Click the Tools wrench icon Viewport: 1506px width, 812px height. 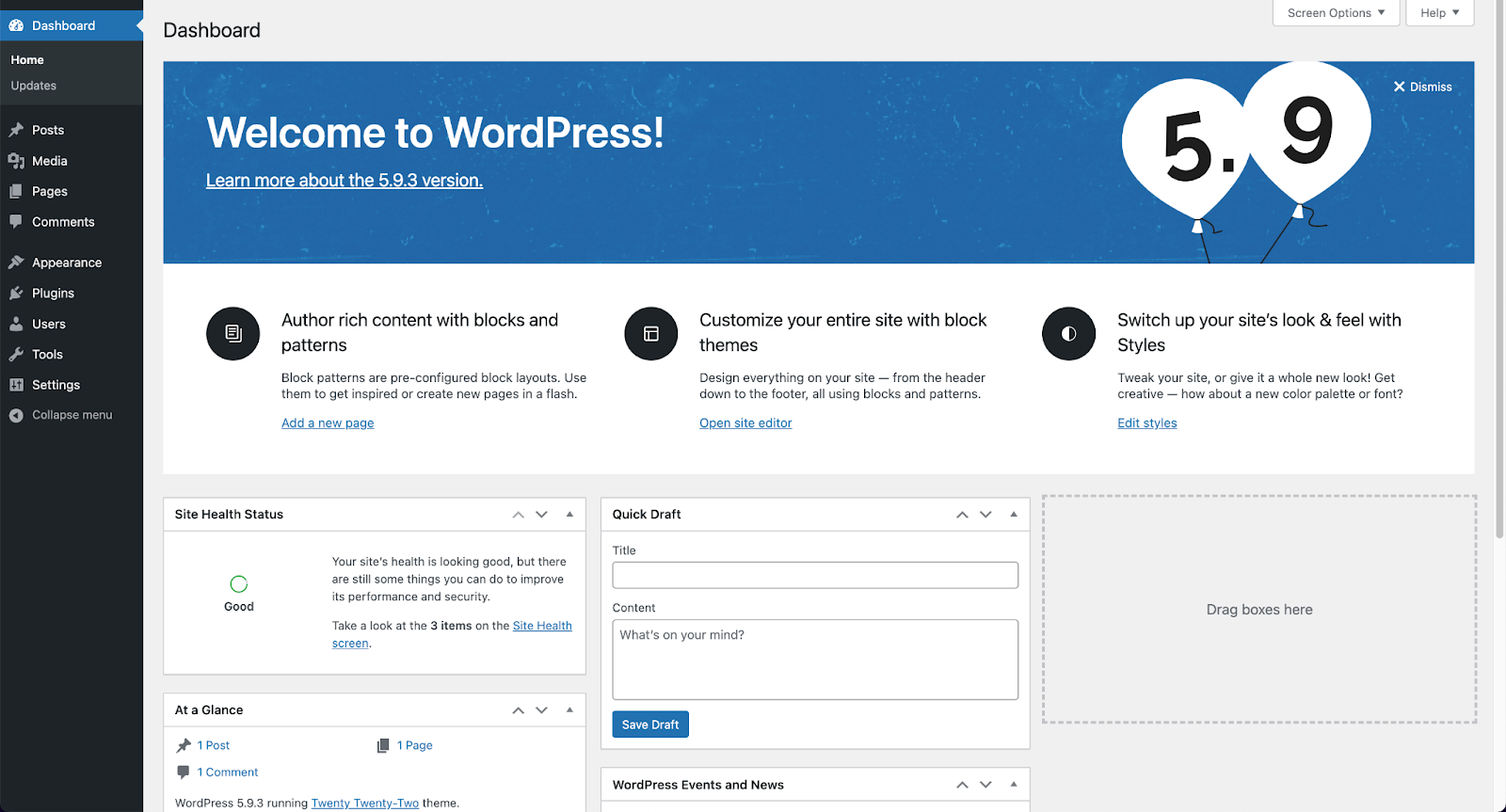click(x=16, y=354)
